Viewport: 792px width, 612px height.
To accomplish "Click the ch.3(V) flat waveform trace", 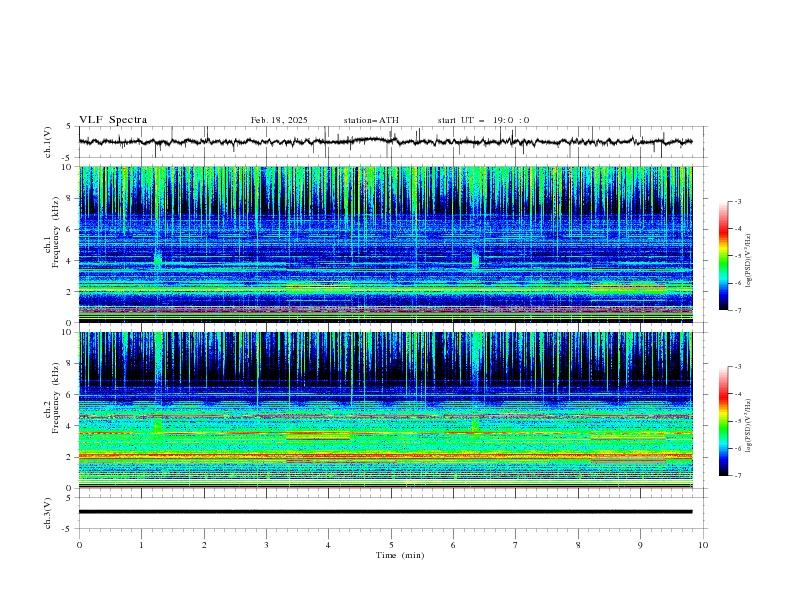I will pyautogui.click(x=385, y=512).
